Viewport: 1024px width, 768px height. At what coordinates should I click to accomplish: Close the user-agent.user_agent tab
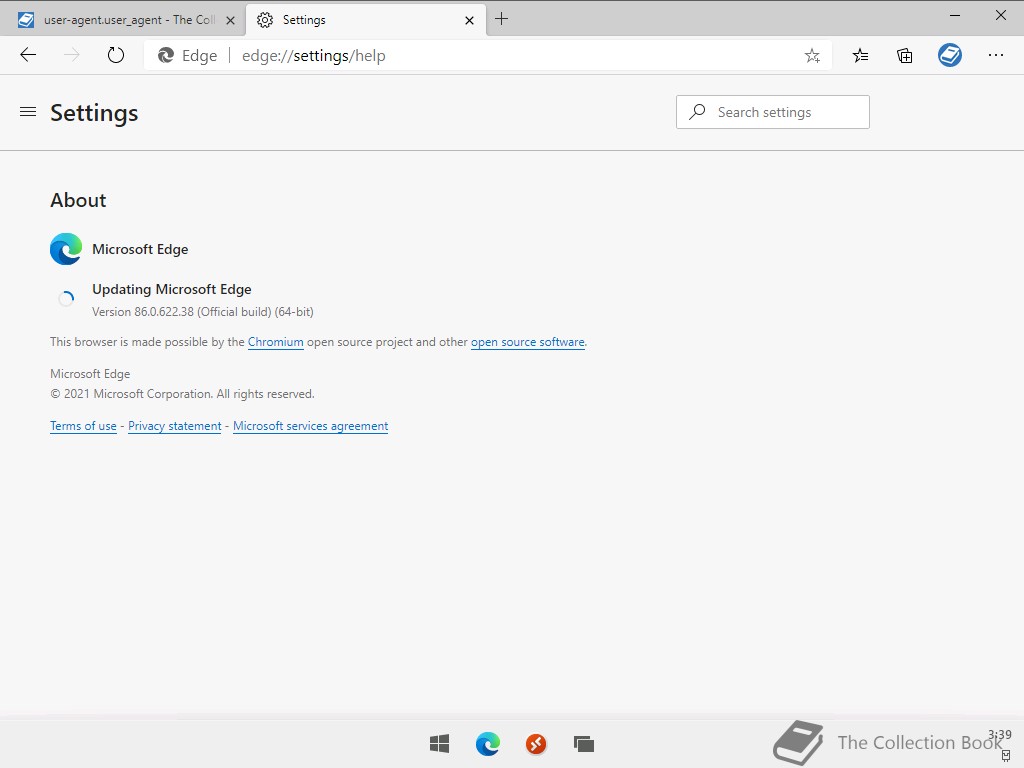click(230, 20)
